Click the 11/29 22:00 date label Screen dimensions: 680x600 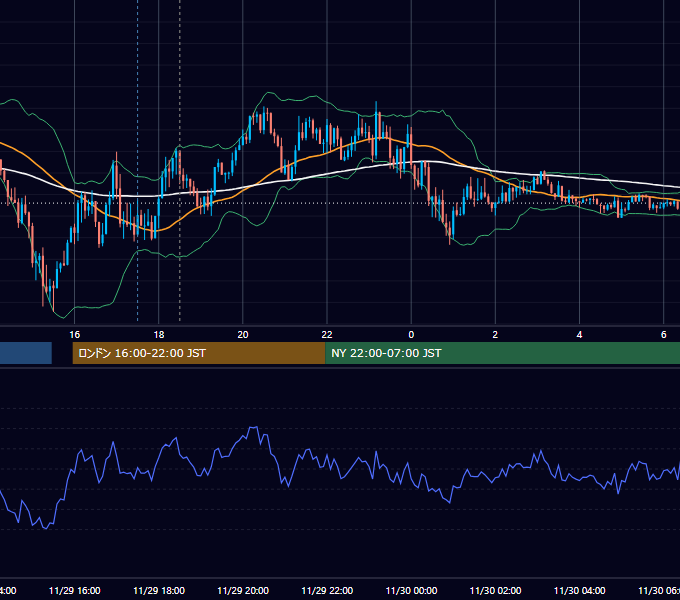point(327,590)
